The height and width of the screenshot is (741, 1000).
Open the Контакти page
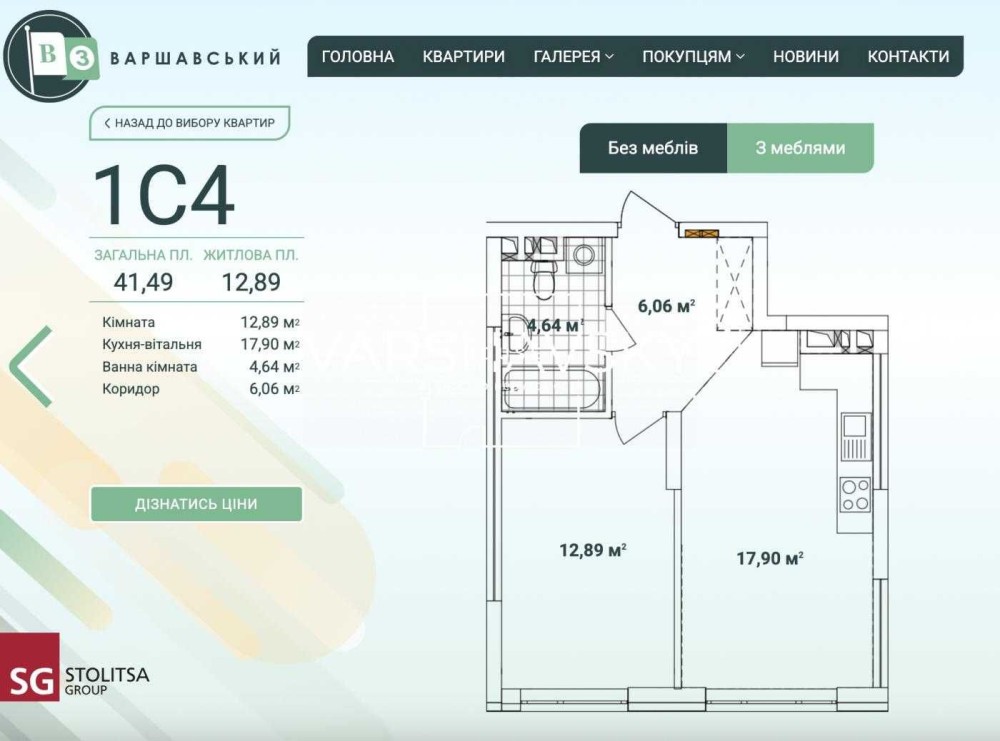coord(908,57)
